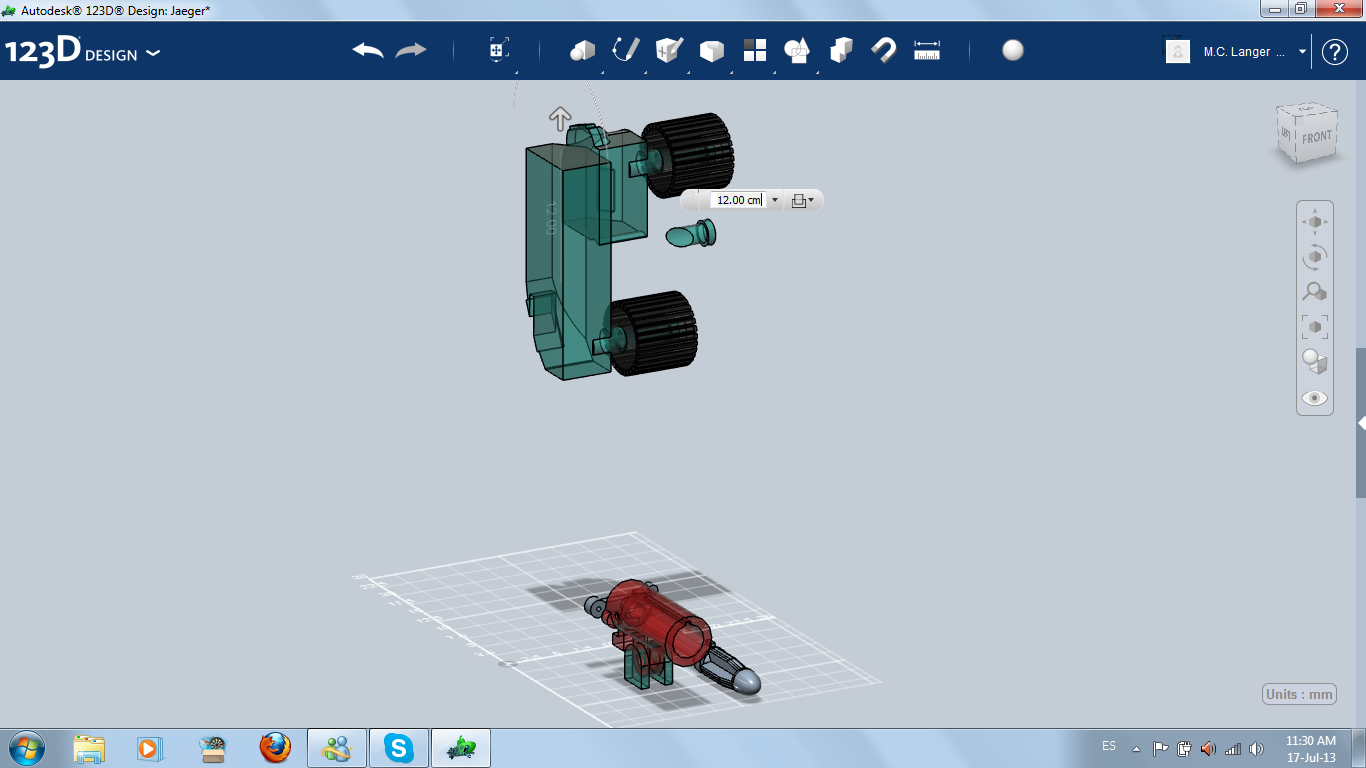Click the white speaker volume icon in tray
1366x768 pixels.
[x=1256, y=748]
